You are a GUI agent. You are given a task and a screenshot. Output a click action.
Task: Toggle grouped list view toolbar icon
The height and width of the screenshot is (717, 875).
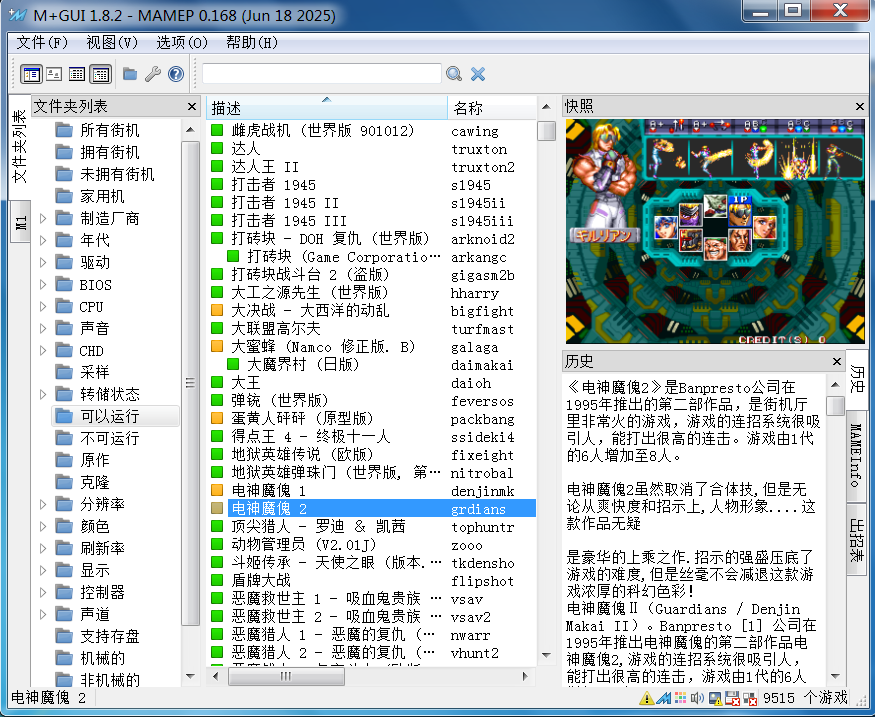coord(100,74)
